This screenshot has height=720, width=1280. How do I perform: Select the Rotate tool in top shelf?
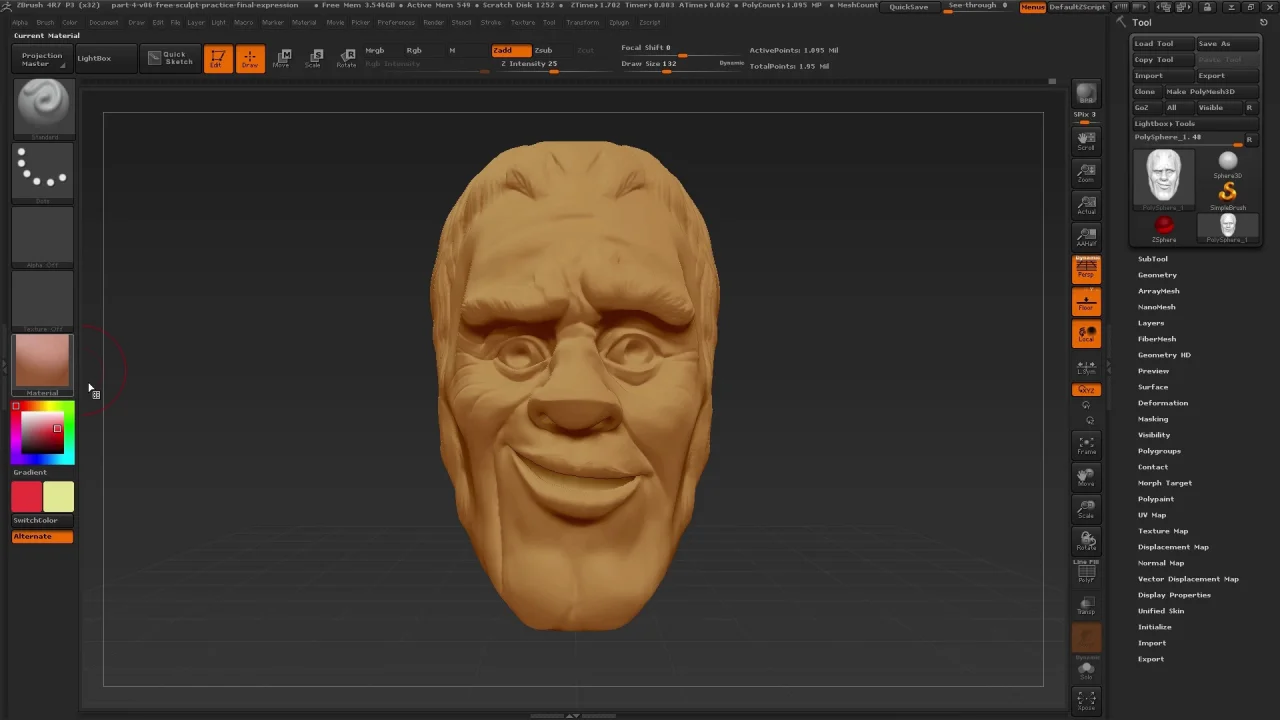click(x=346, y=59)
